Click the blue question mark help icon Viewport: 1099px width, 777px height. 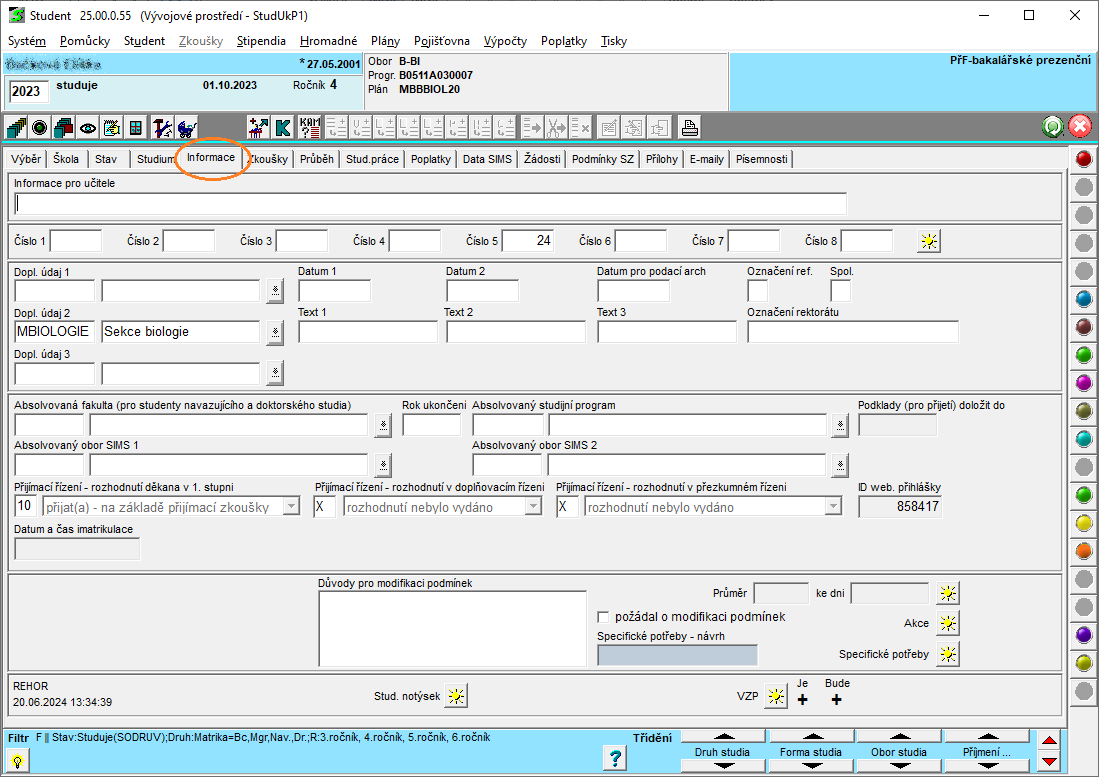pos(616,758)
